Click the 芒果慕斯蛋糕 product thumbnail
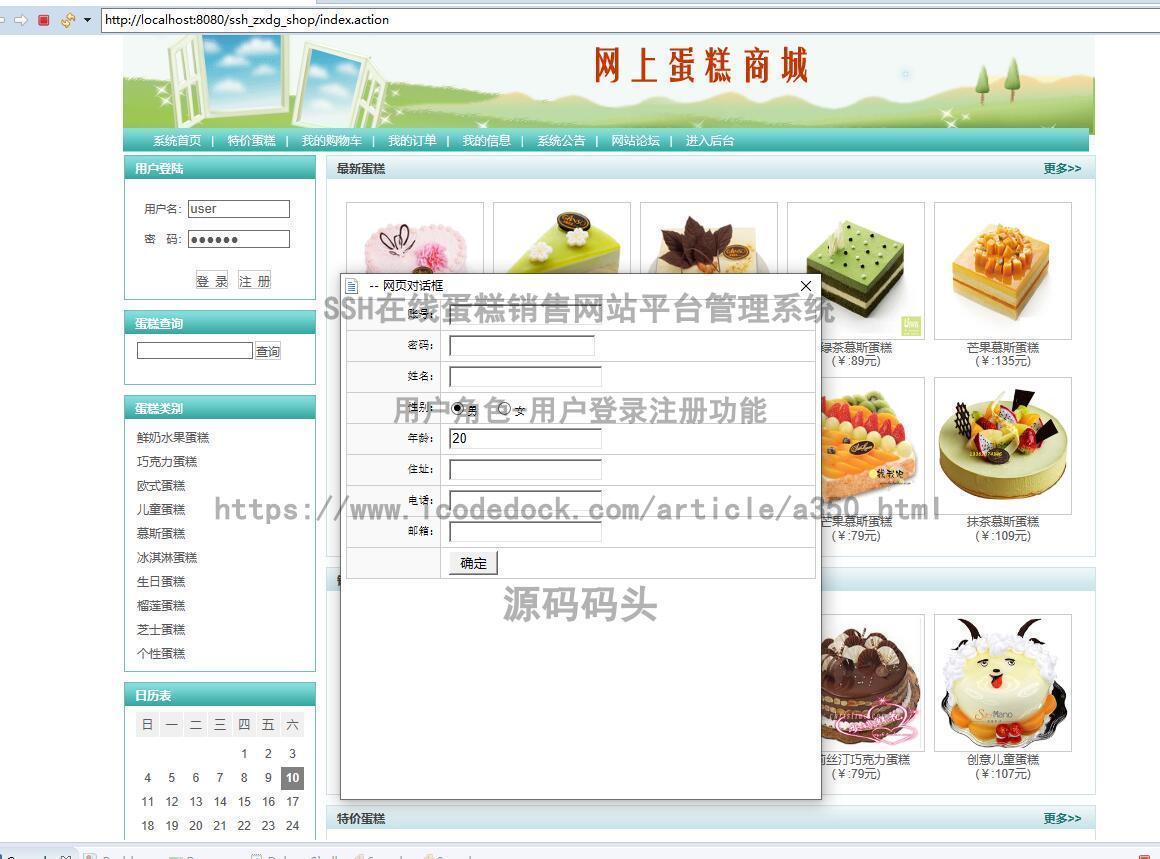 click(x=1002, y=271)
